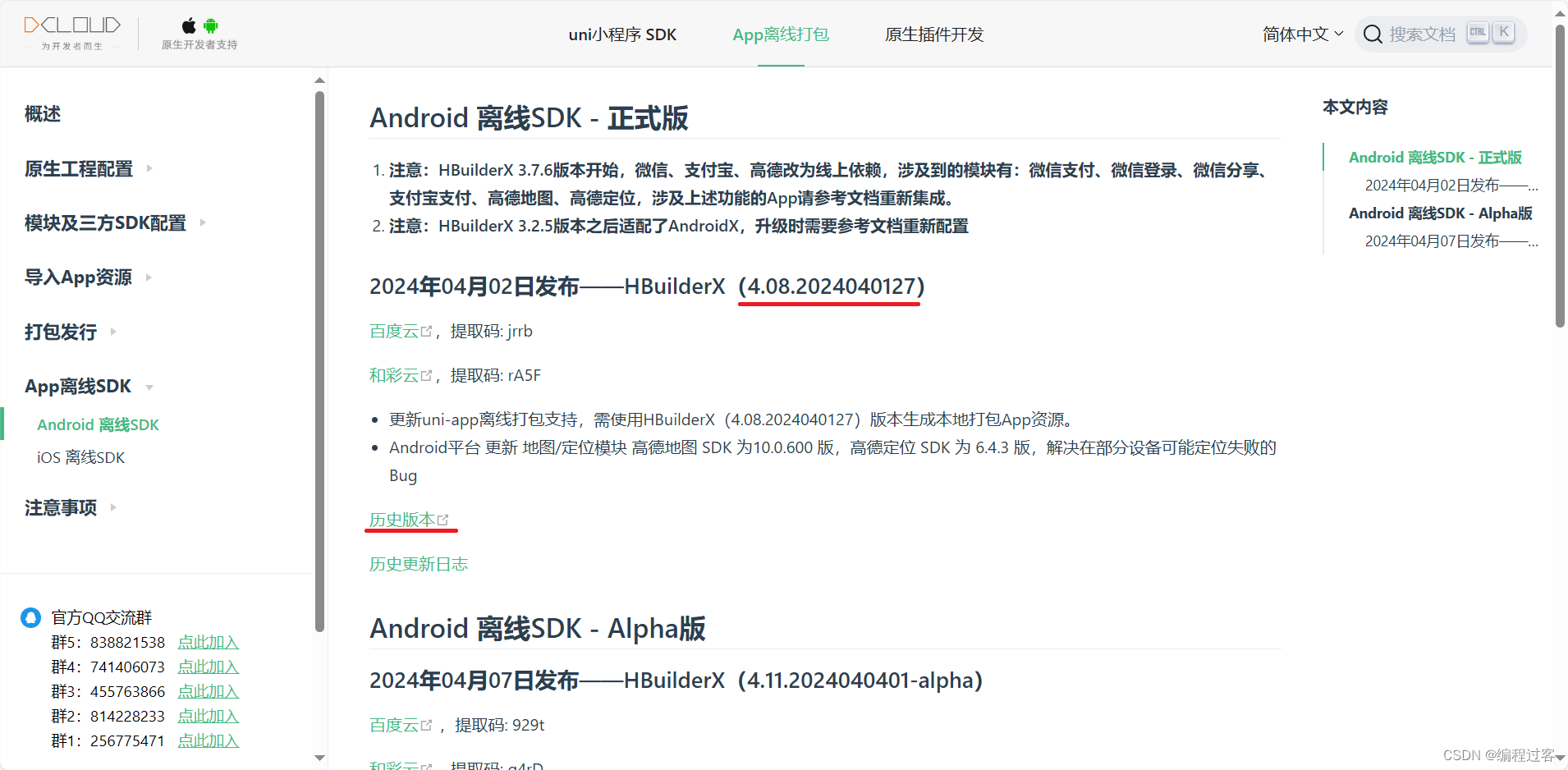The width and height of the screenshot is (1568, 770).
Task: Open the 历史版本 link
Action: coord(402,520)
